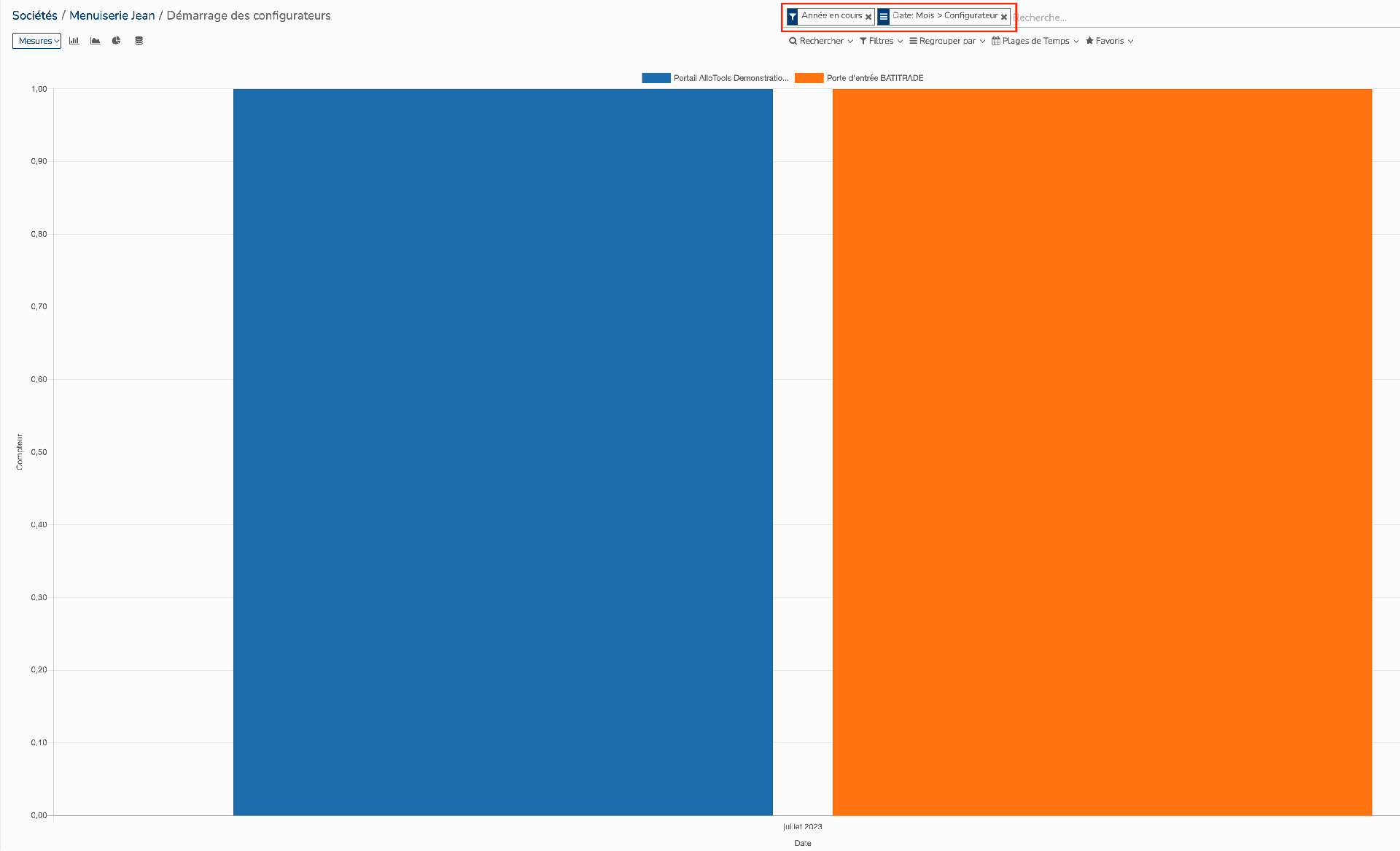Open the Favoris dropdown
Image resolution: width=1400 pixels, height=851 pixels.
point(1110,41)
